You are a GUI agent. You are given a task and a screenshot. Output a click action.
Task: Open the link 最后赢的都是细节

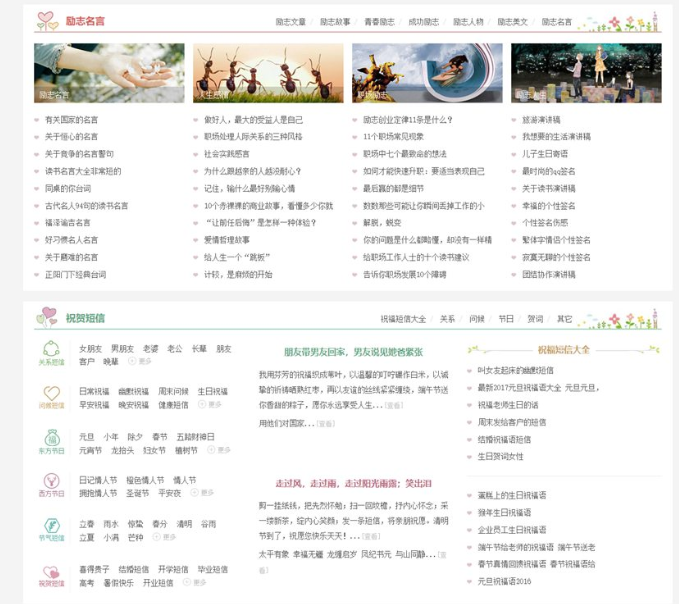pyautogui.click(x=393, y=188)
